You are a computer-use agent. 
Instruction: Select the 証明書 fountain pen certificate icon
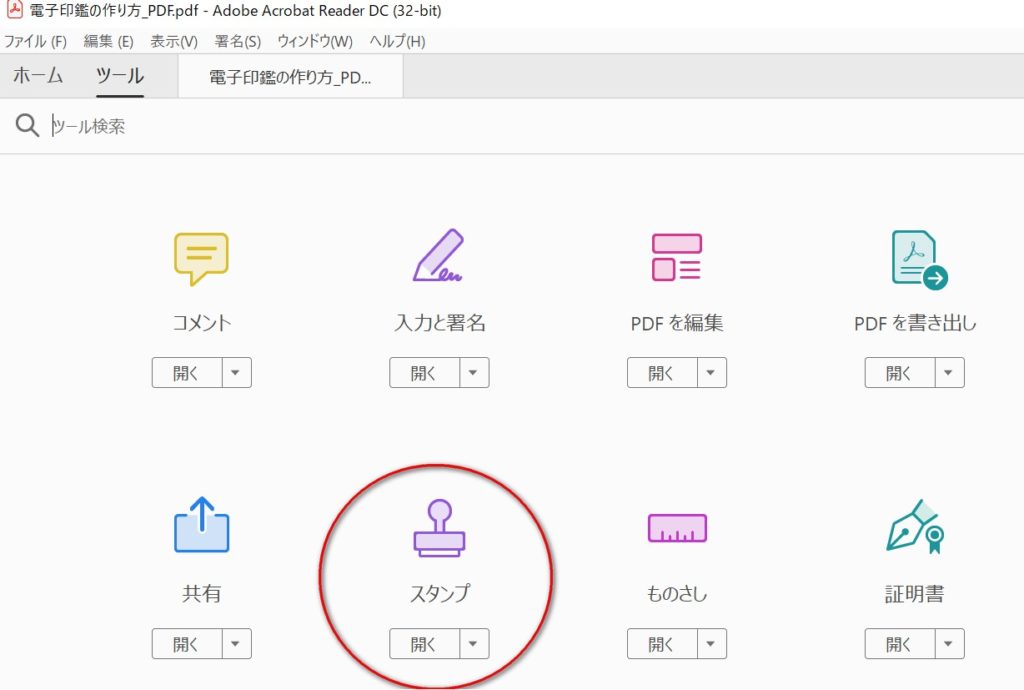(915, 527)
